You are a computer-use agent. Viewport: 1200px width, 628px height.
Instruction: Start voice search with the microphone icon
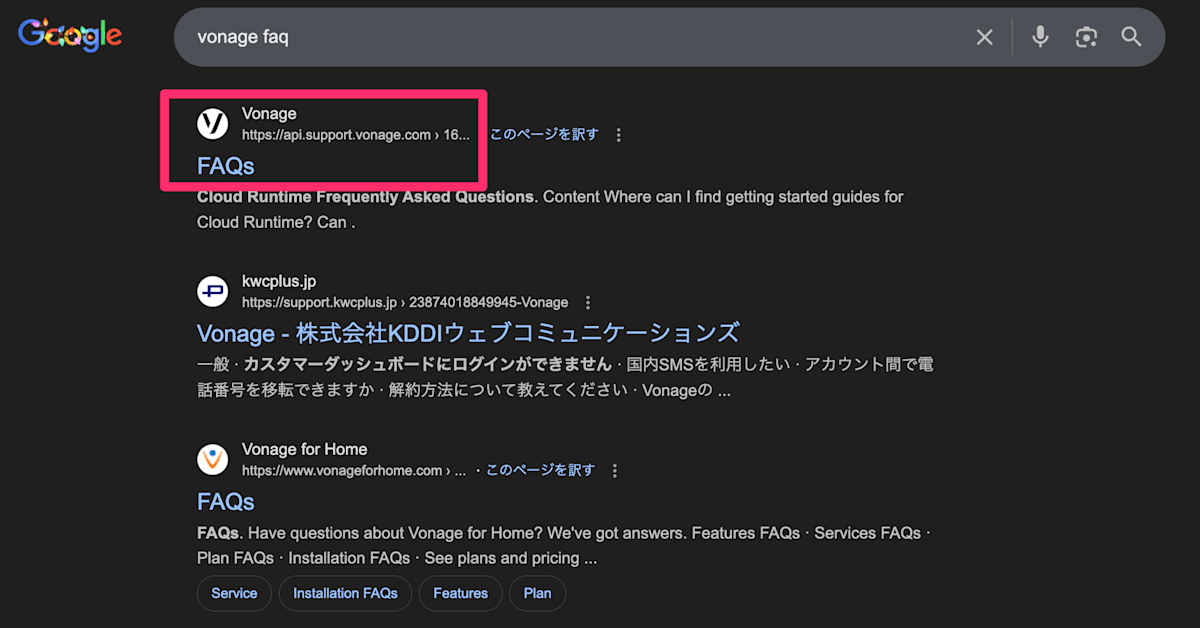[1040, 36]
